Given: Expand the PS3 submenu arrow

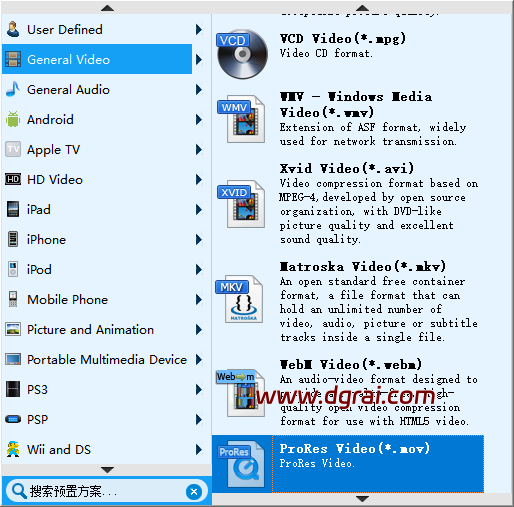Looking at the screenshot, I should pyautogui.click(x=199, y=389).
